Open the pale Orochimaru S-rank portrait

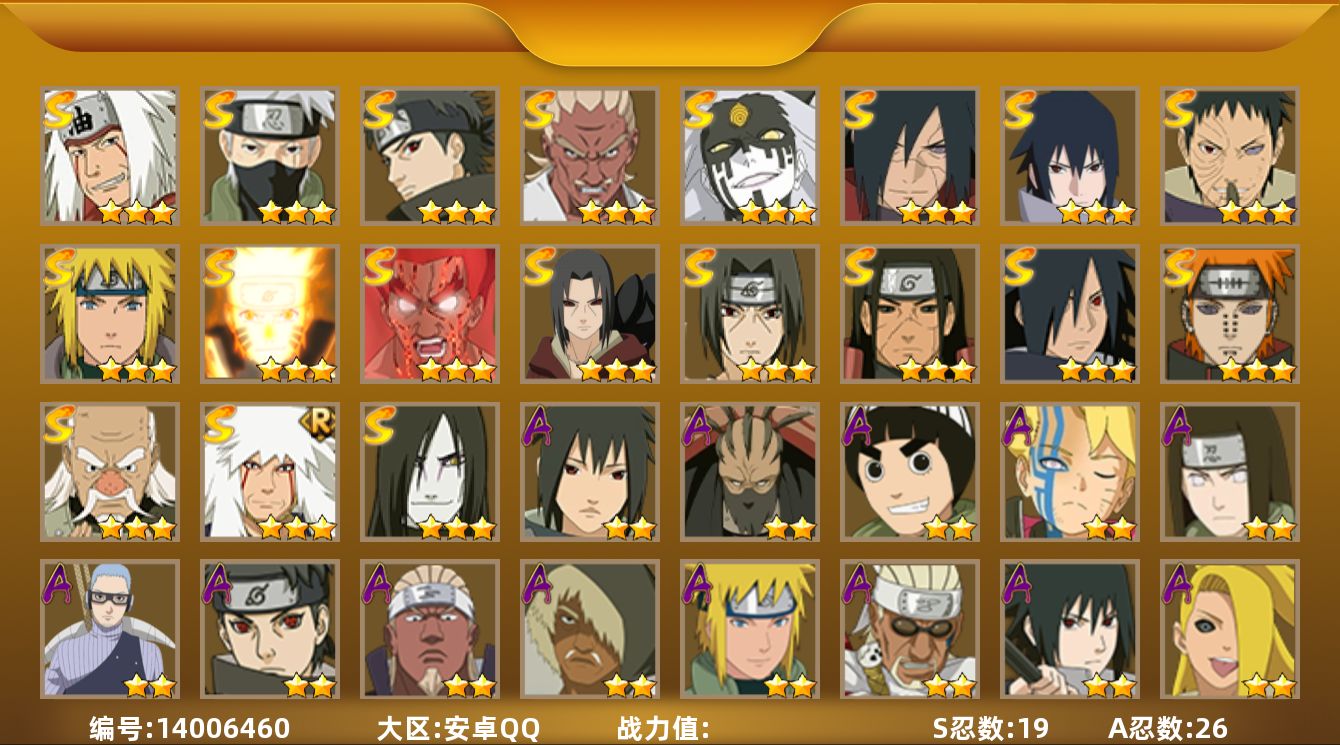[429, 471]
